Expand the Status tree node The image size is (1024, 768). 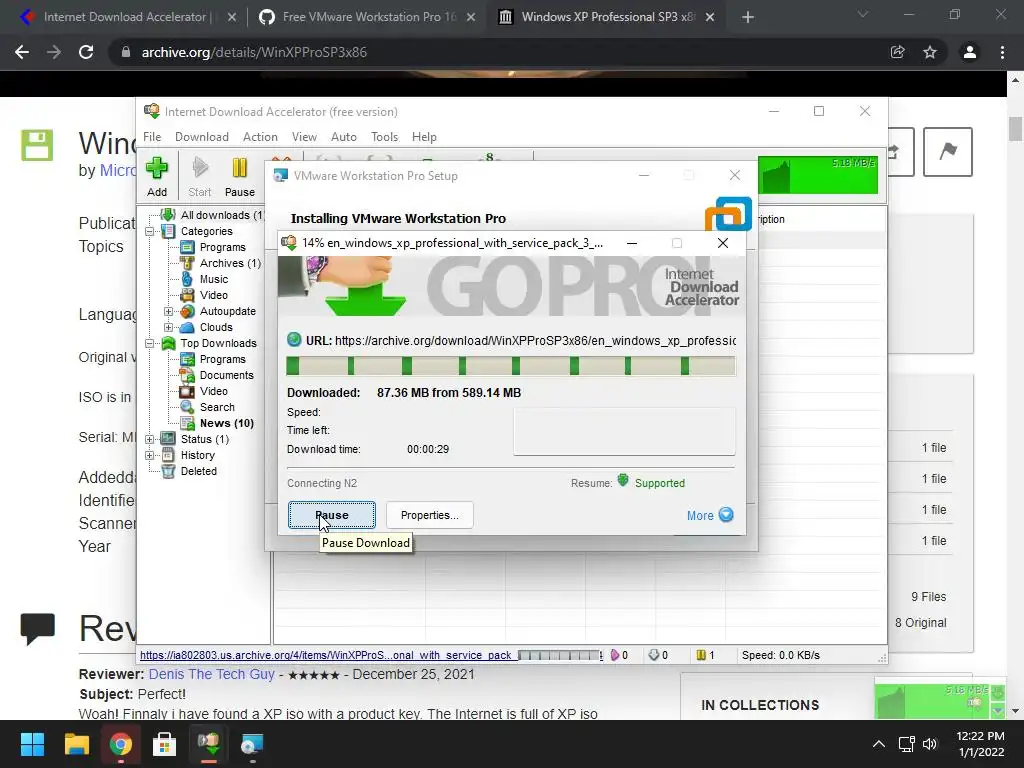(x=150, y=439)
